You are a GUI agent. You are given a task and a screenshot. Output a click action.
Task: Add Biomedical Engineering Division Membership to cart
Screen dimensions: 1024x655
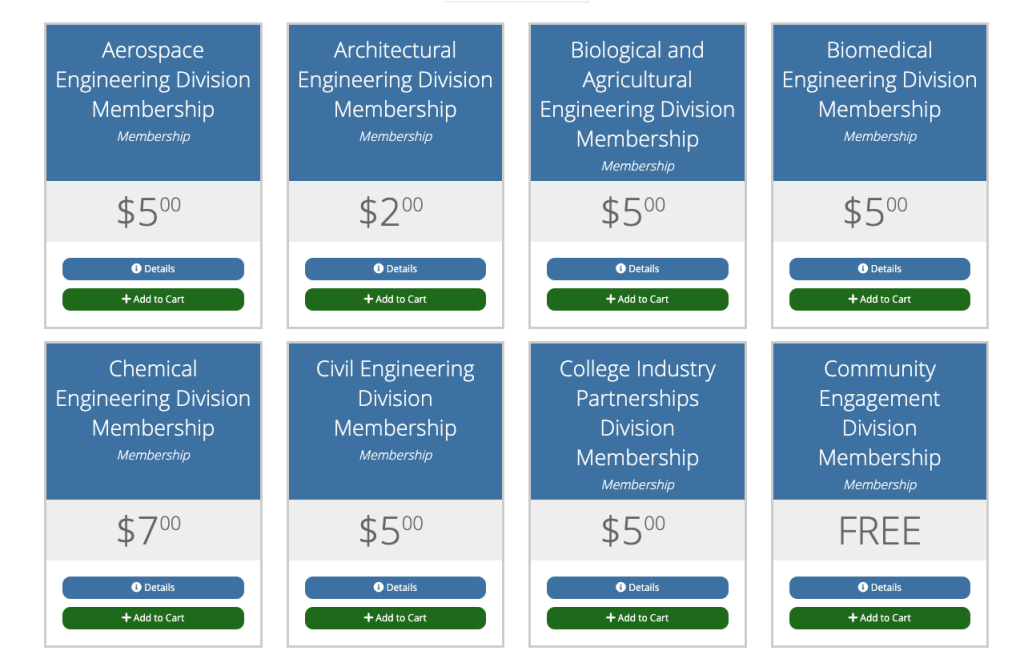point(880,299)
